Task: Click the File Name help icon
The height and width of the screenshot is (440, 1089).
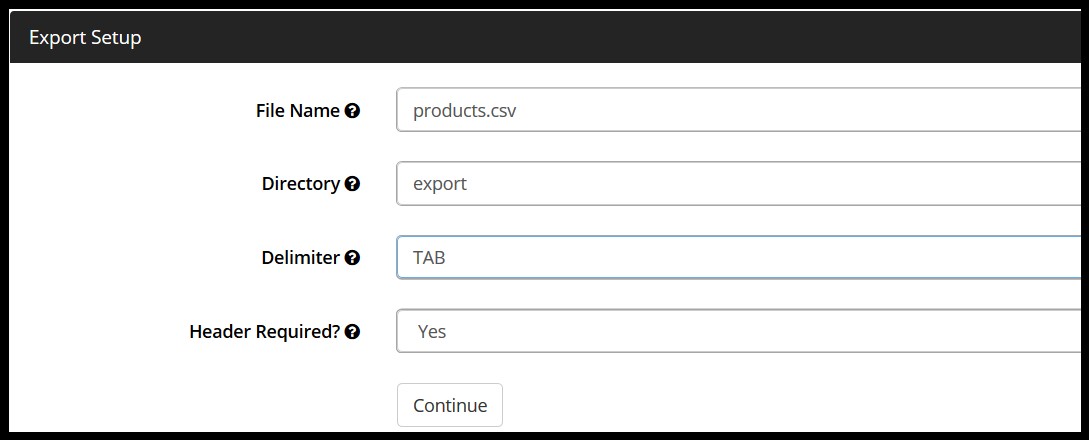Action: pyautogui.click(x=352, y=111)
